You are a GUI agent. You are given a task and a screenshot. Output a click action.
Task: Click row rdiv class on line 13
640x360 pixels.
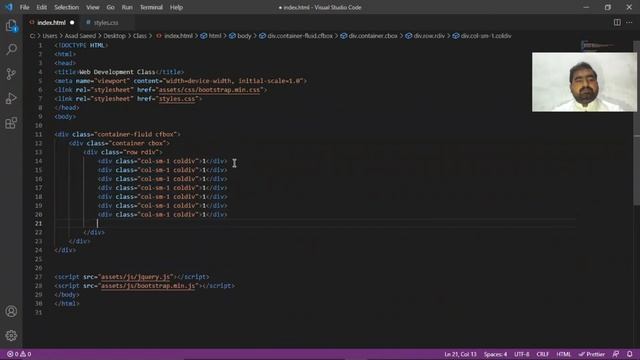[x=141, y=152]
